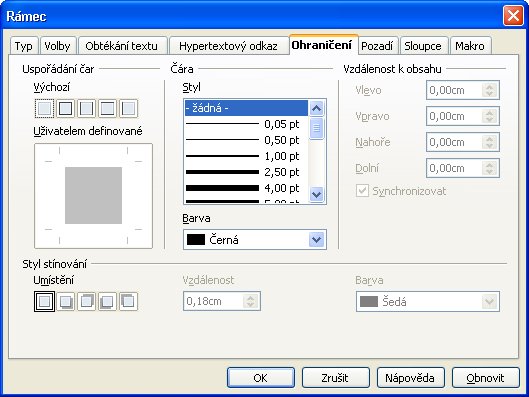Select the box border arrangement preset
The width and height of the screenshot is (529, 397).
[65, 109]
